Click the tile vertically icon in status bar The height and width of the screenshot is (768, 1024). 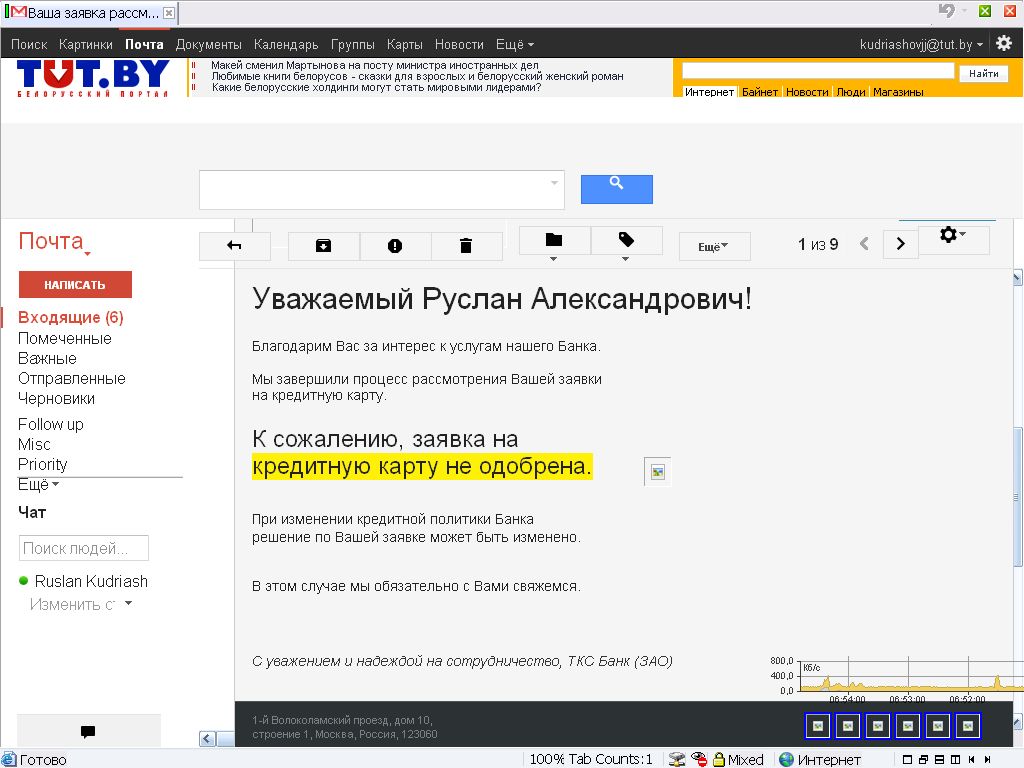tap(955, 760)
